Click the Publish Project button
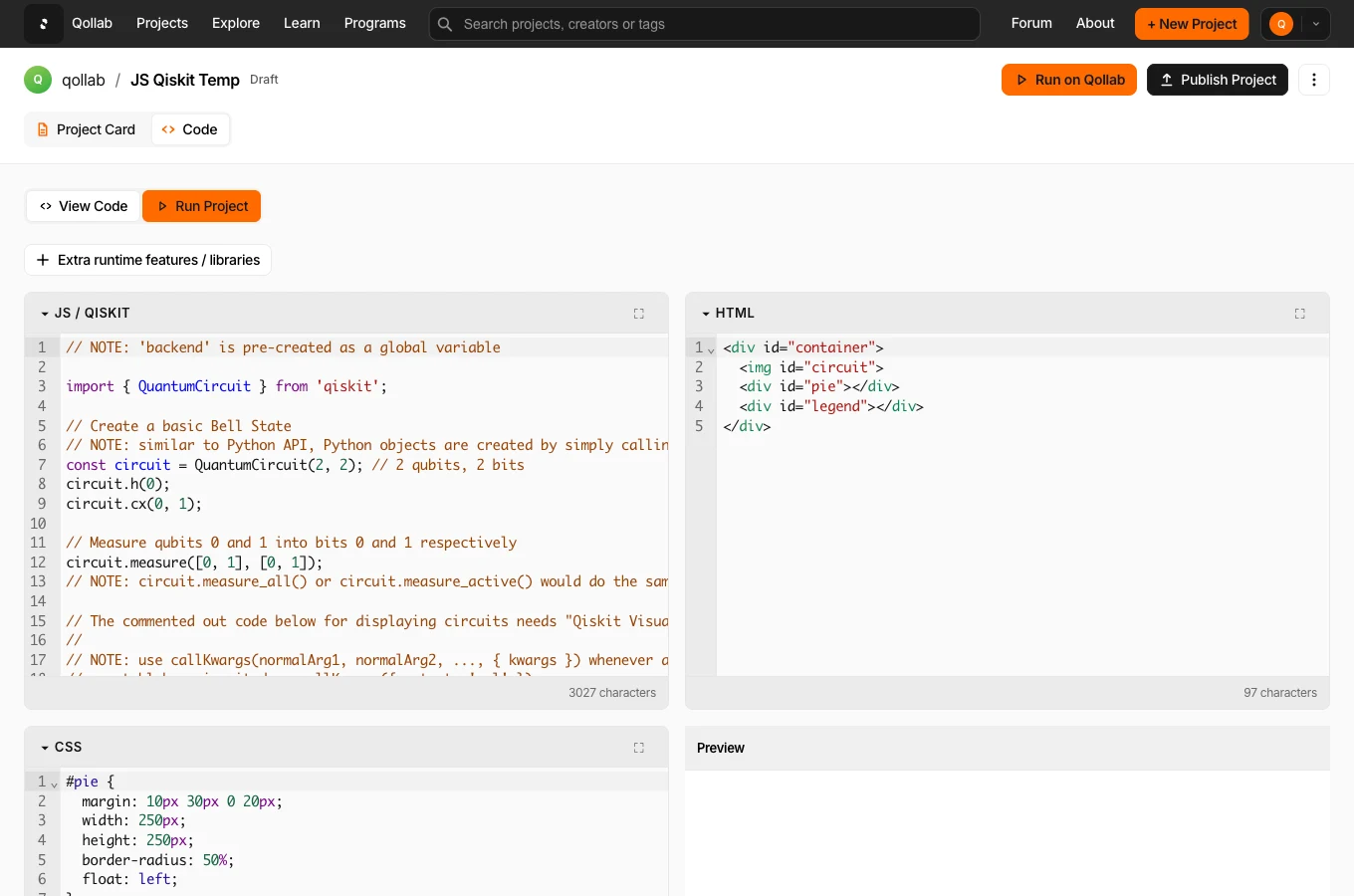This screenshot has width=1354, height=896. point(1218,80)
